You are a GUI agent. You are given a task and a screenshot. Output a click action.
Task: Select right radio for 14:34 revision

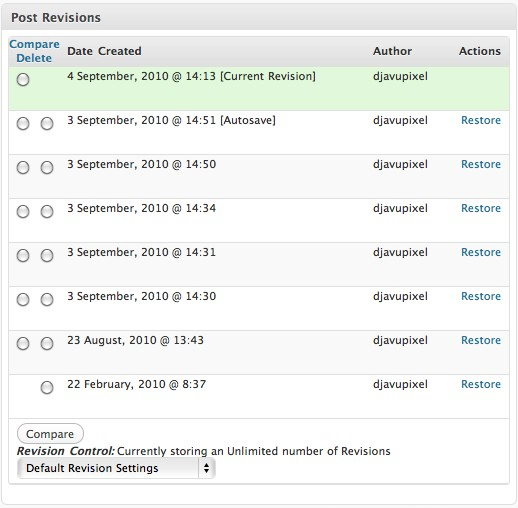pos(47,212)
